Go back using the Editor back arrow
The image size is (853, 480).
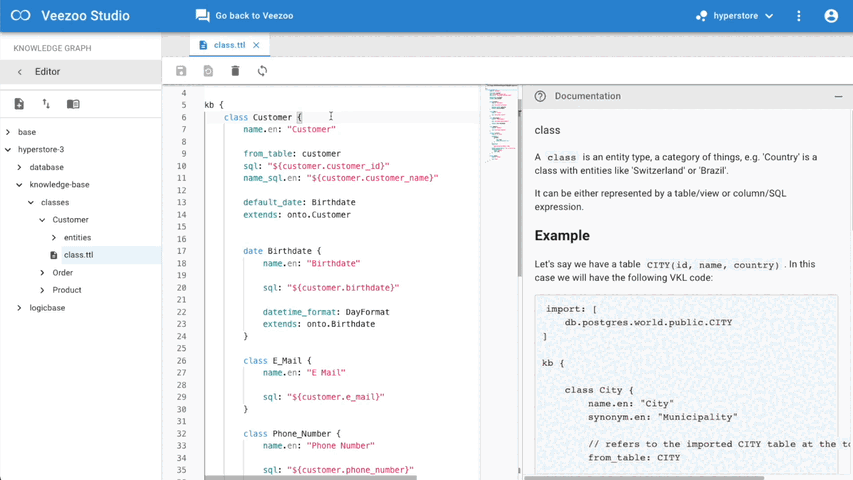(20, 72)
